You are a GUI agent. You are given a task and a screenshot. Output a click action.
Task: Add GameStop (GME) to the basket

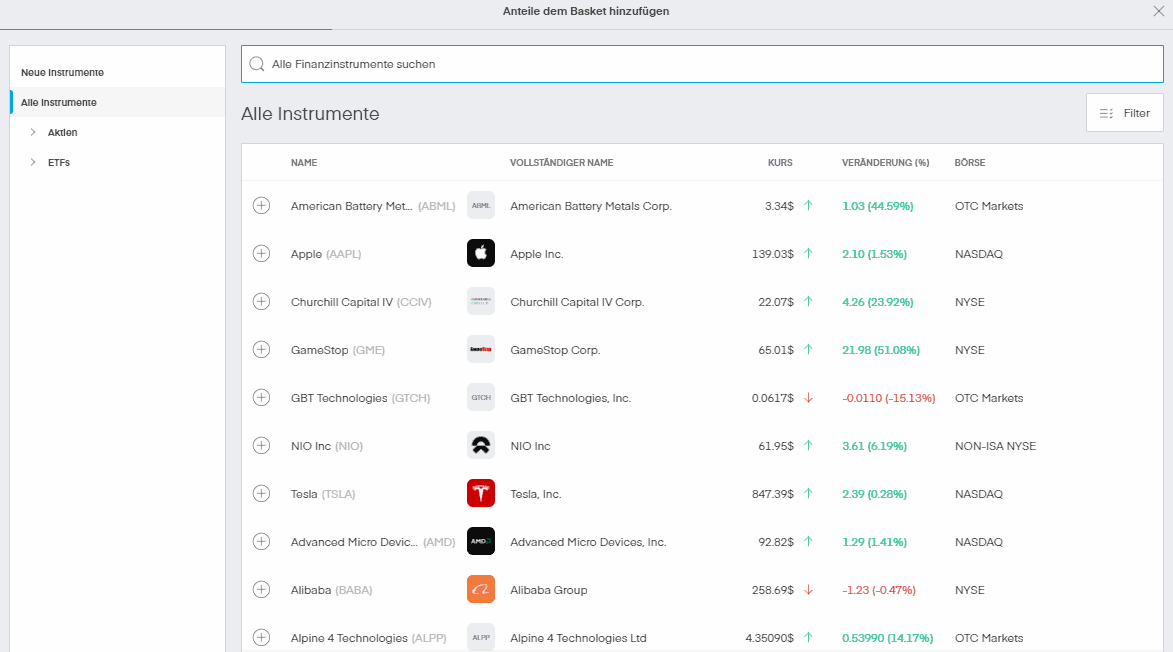click(x=261, y=349)
